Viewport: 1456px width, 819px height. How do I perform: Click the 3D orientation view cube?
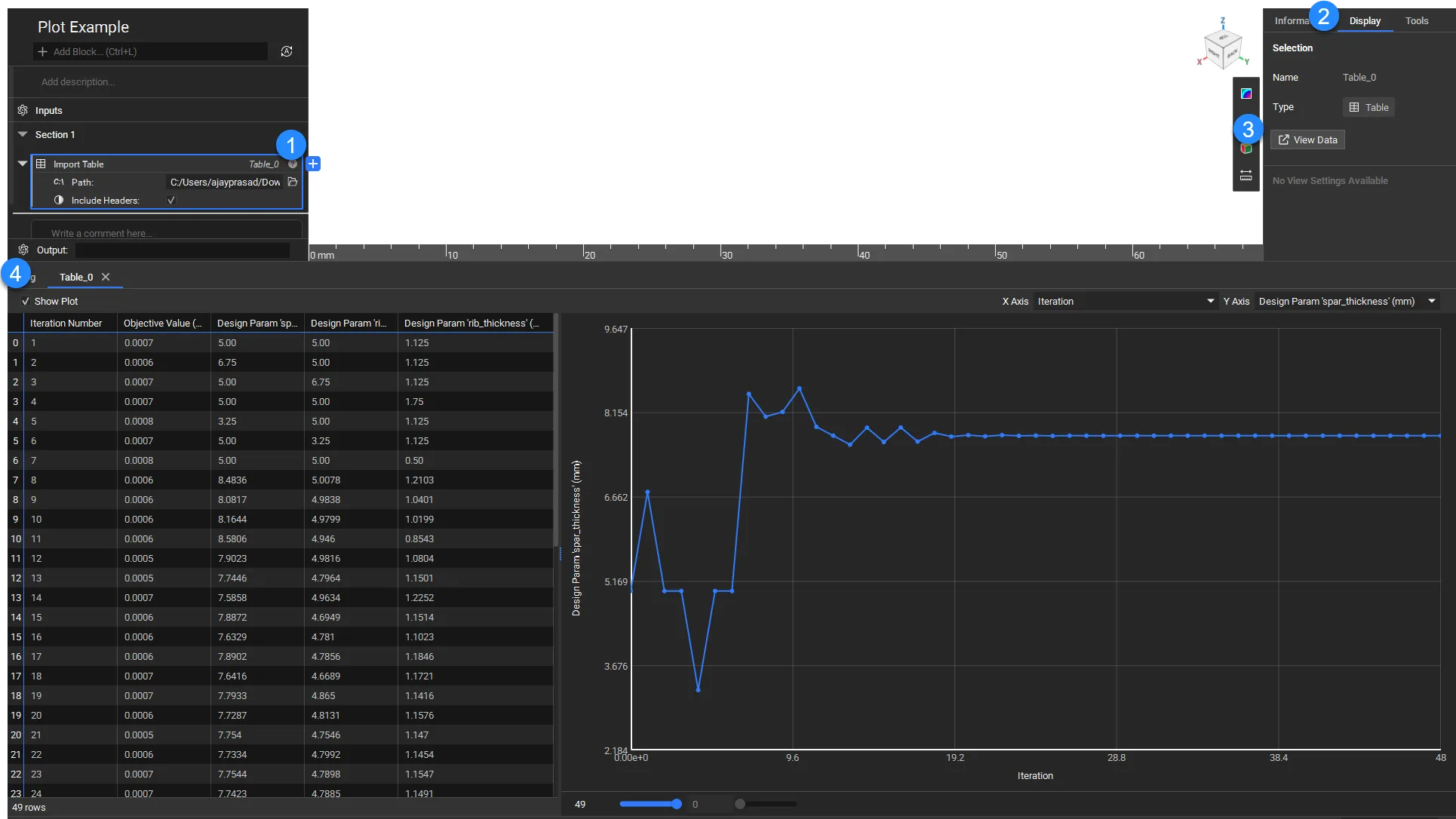(1223, 47)
